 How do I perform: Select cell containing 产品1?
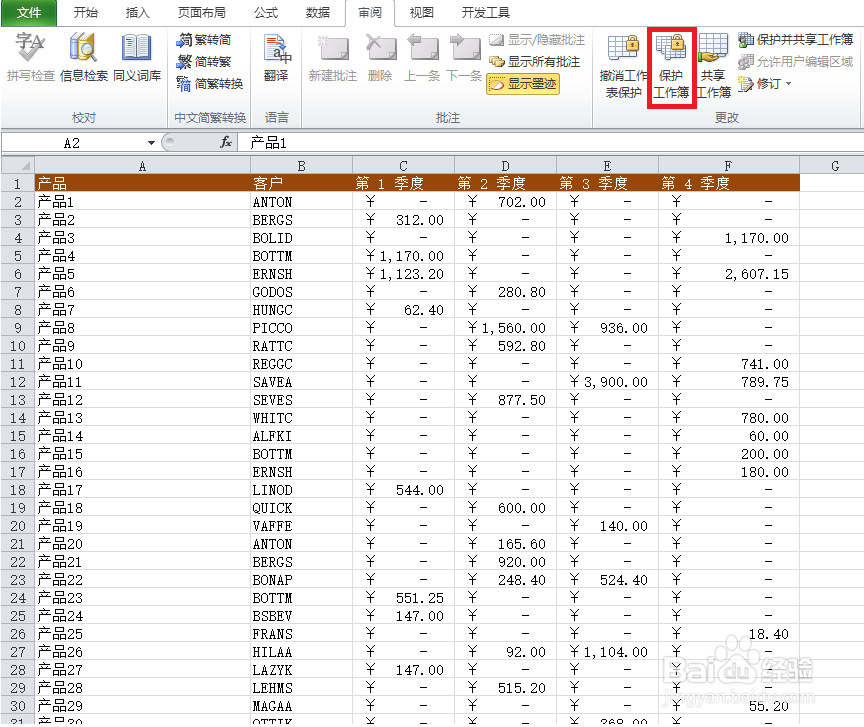click(x=143, y=202)
